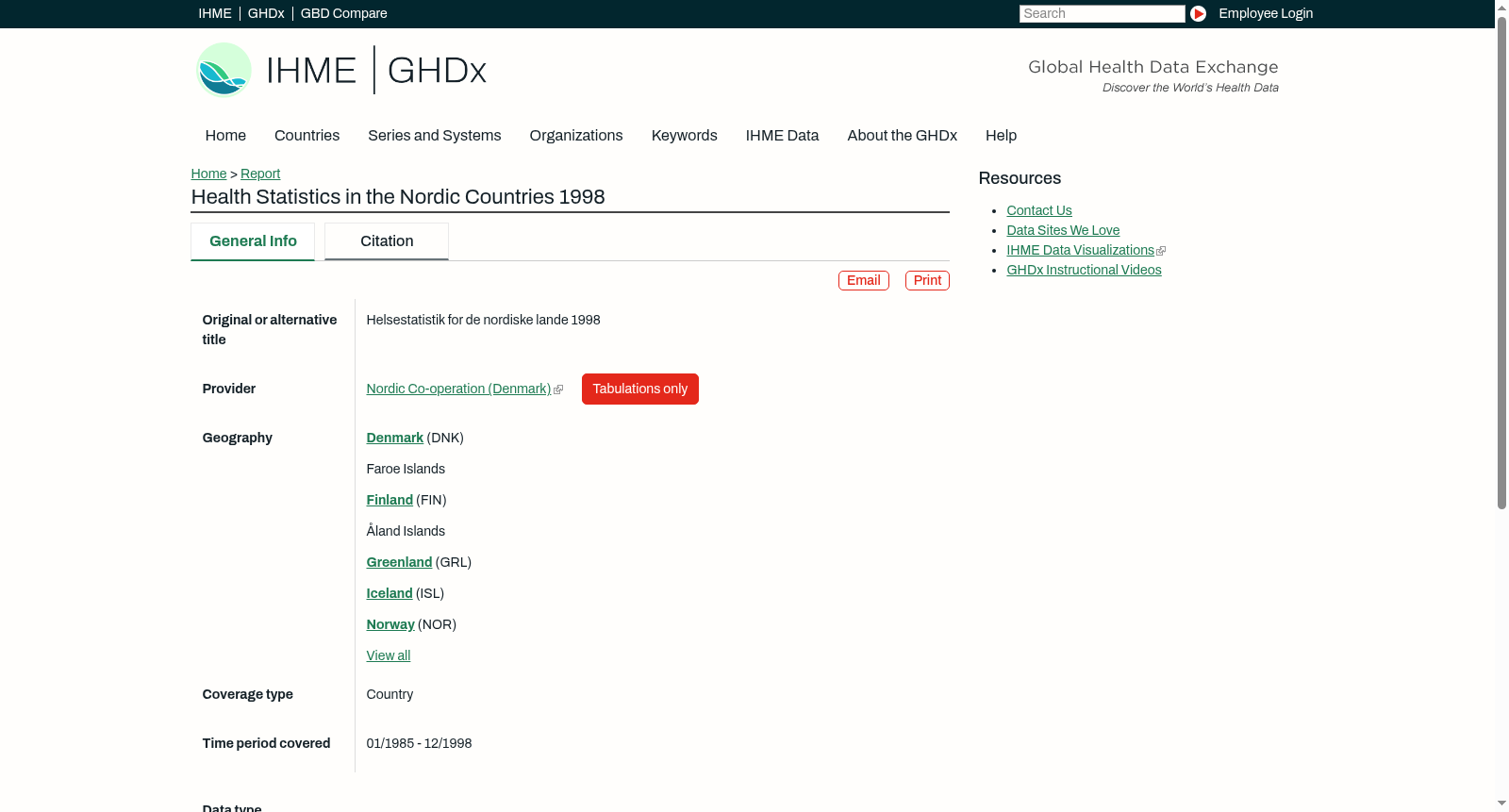Screen dimensions: 1509x812
Task: Switch to the Citation tab
Action: (387, 241)
